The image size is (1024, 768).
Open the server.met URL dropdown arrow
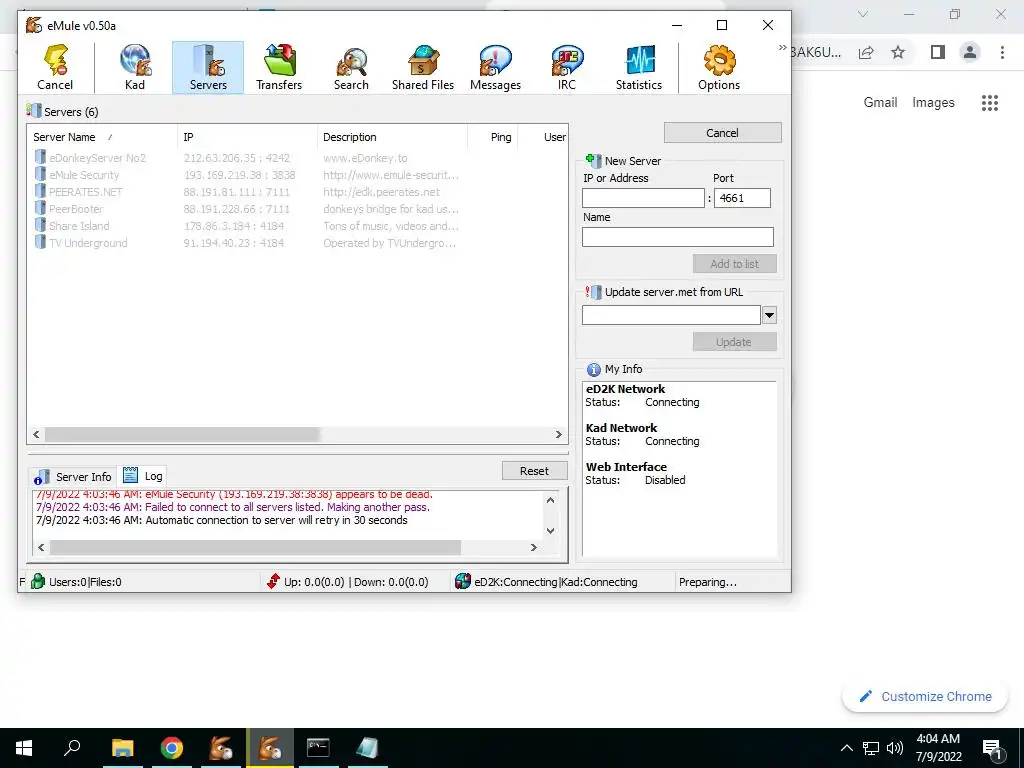[x=769, y=315]
